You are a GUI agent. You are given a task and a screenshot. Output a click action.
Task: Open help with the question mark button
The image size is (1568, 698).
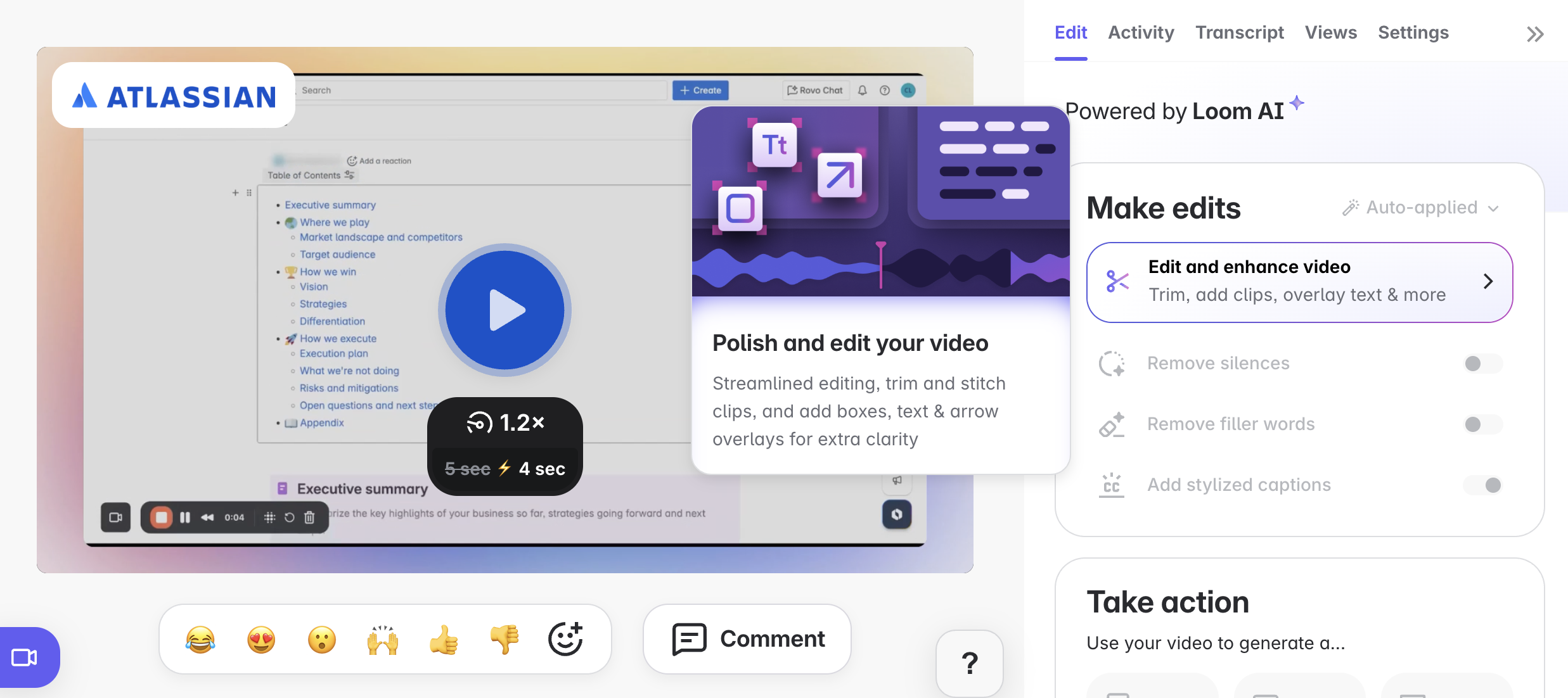[970, 663]
